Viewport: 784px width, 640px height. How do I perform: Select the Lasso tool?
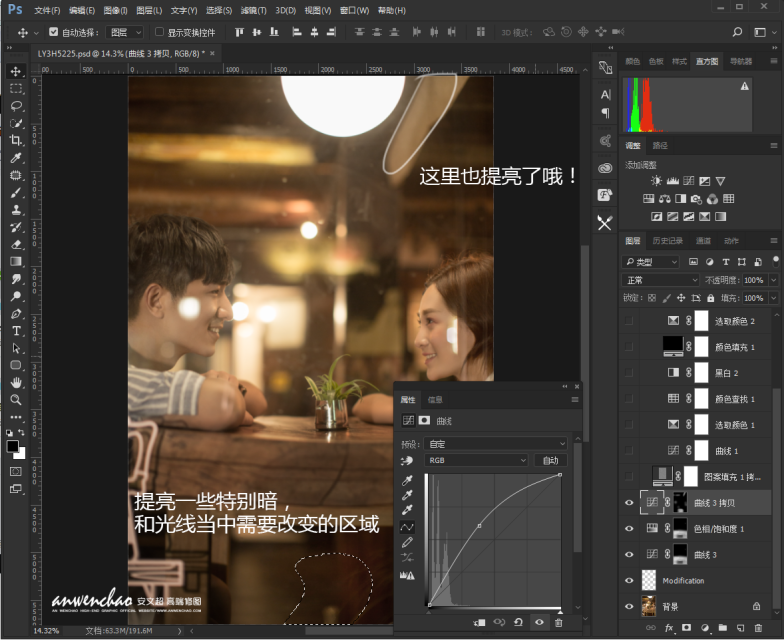(16, 106)
